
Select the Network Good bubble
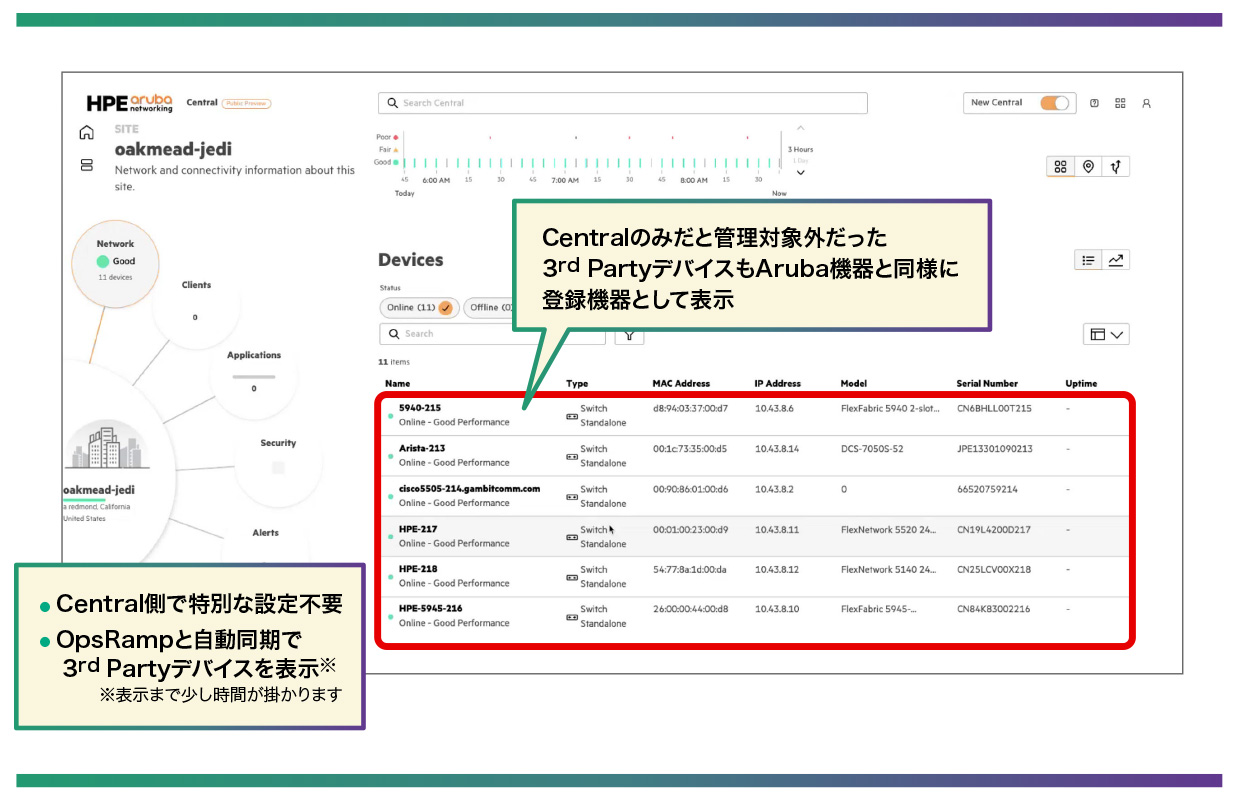click(115, 262)
